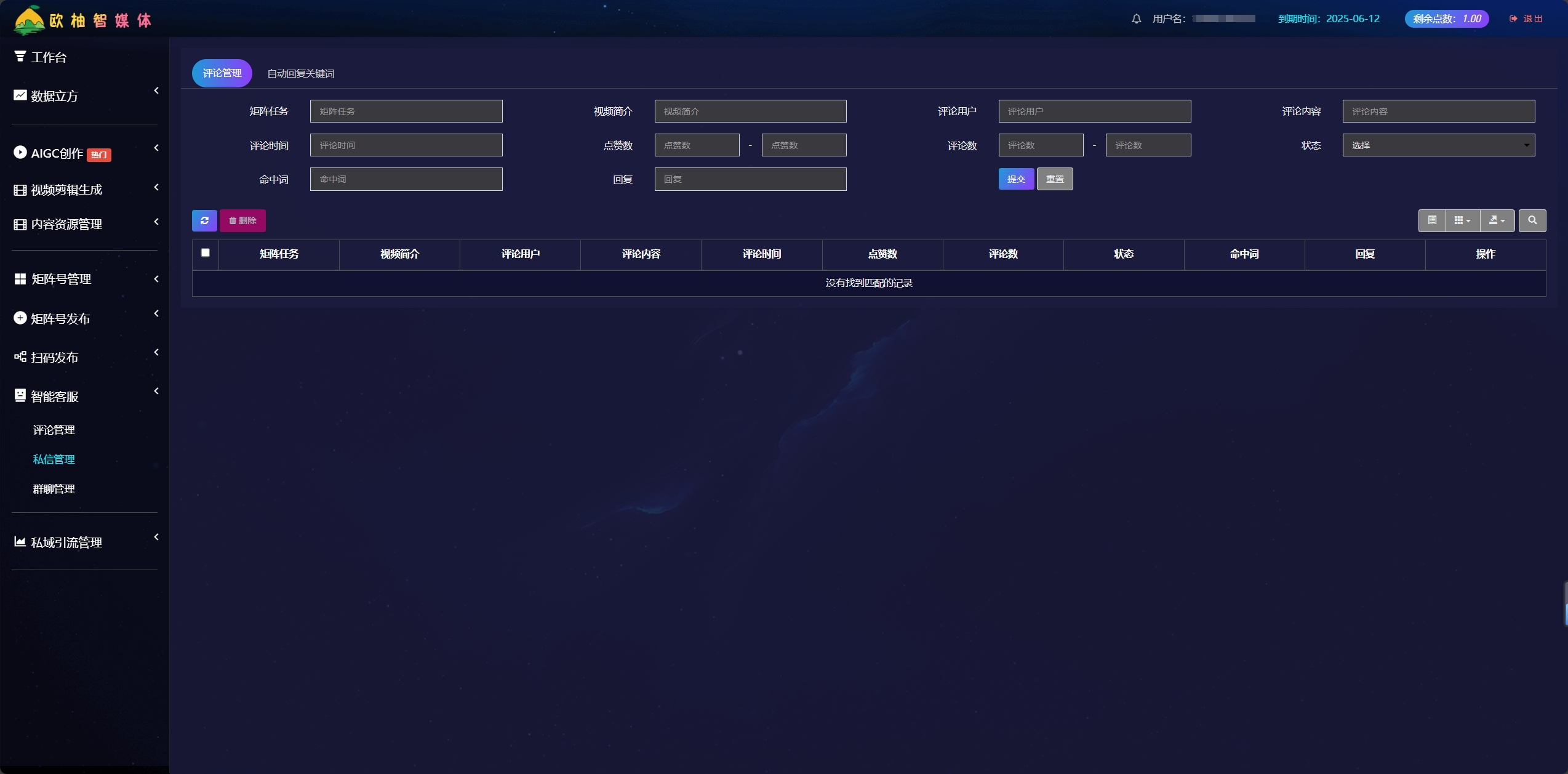This screenshot has width=1568, height=774.
Task: Focus the 评论用户 input field
Action: click(x=1095, y=111)
